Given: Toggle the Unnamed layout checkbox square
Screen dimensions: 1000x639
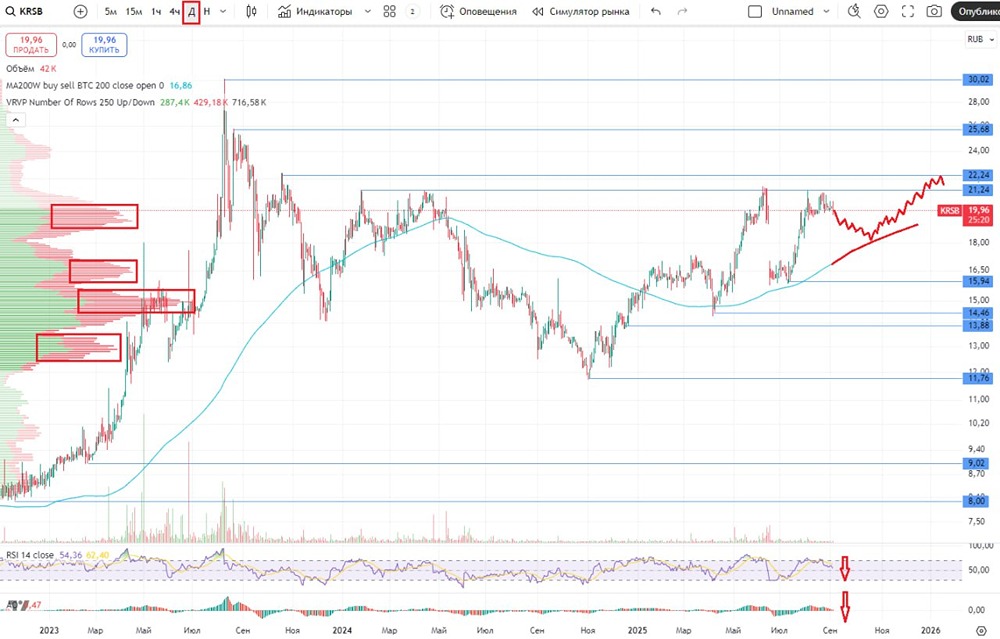Looking at the screenshot, I should point(754,11).
